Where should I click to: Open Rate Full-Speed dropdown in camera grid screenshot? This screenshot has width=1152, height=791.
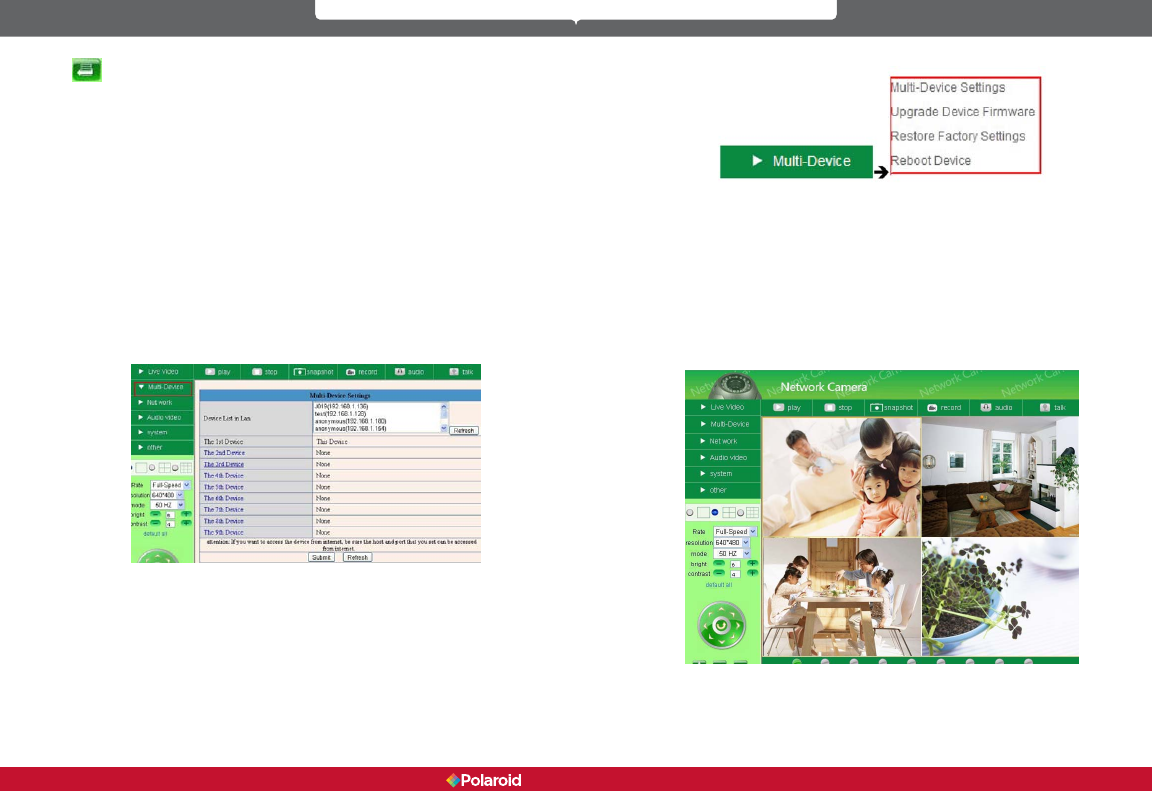pos(735,532)
